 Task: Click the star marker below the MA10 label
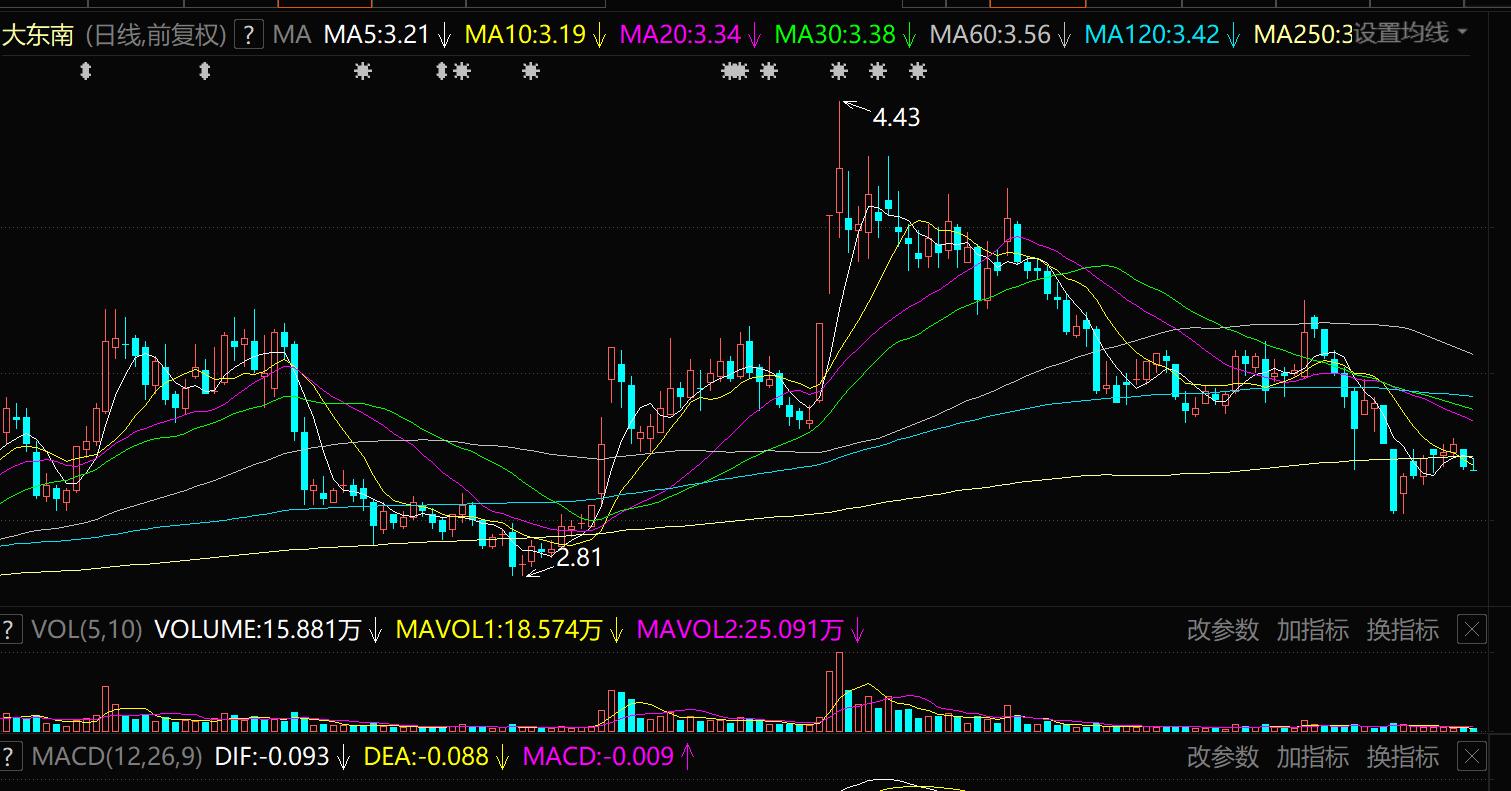tap(530, 71)
